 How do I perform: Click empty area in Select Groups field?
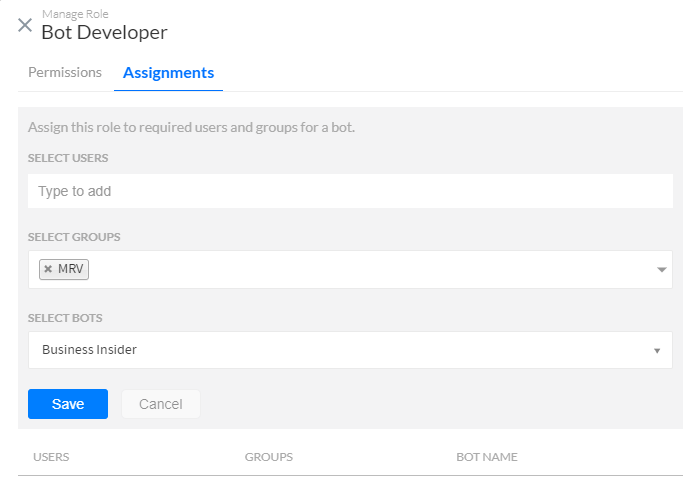pos(370,270)
